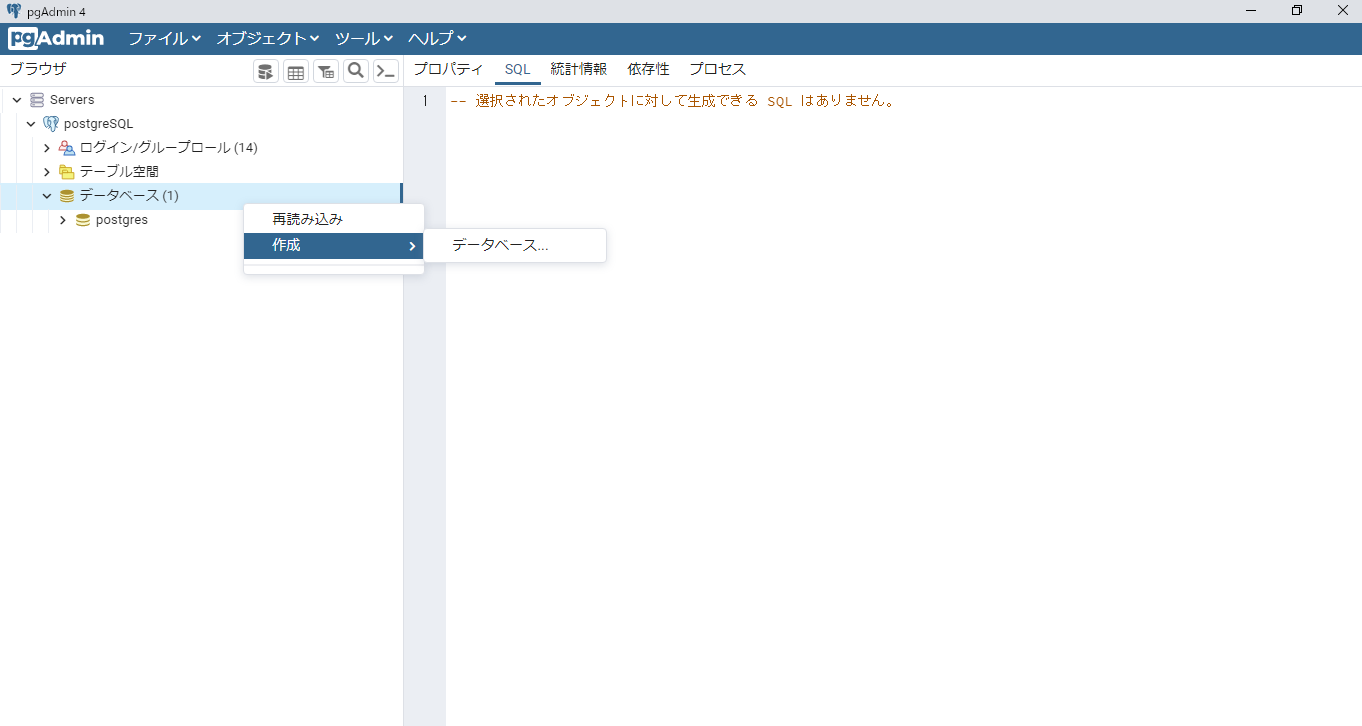Click the pgAdmin 4 title bar icon

click(x=14, y=11)
